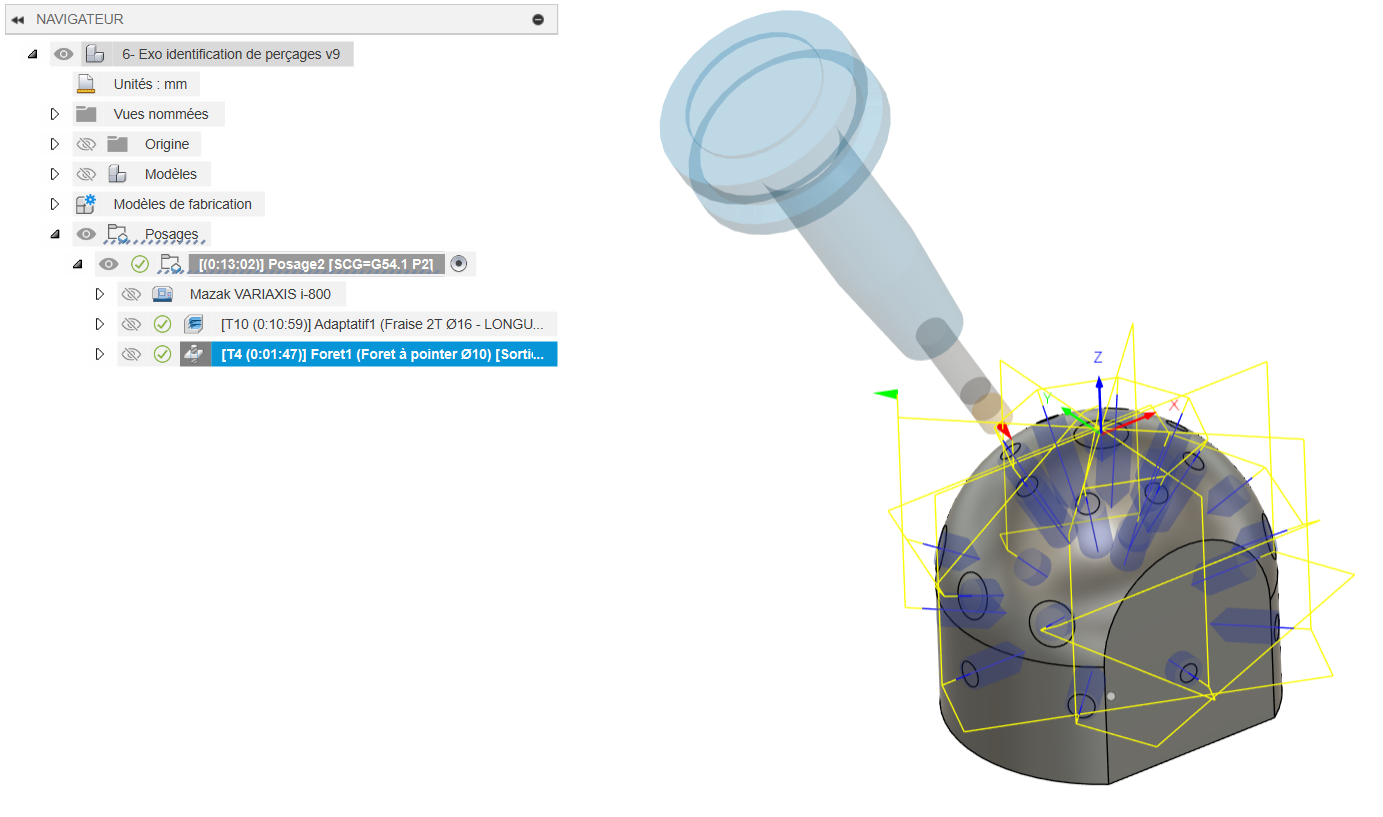Expand the Modèles de fabrication node

click(55, 204)
